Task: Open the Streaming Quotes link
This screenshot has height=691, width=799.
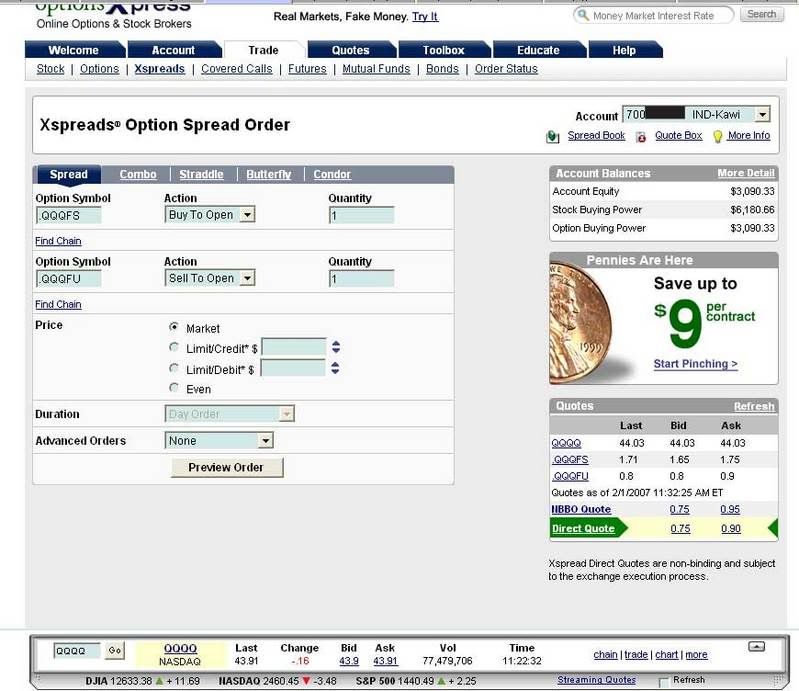Action: 596,680
